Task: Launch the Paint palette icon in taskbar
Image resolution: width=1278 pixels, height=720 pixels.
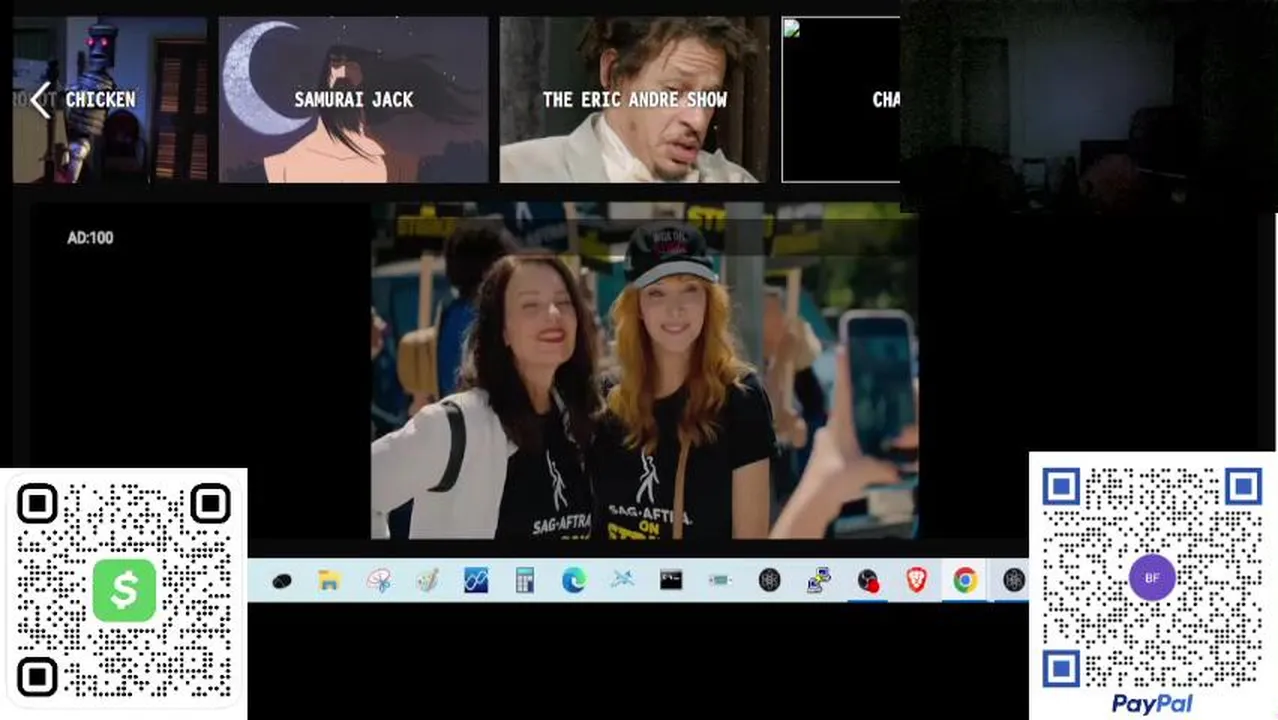Action: click(427, 580)
